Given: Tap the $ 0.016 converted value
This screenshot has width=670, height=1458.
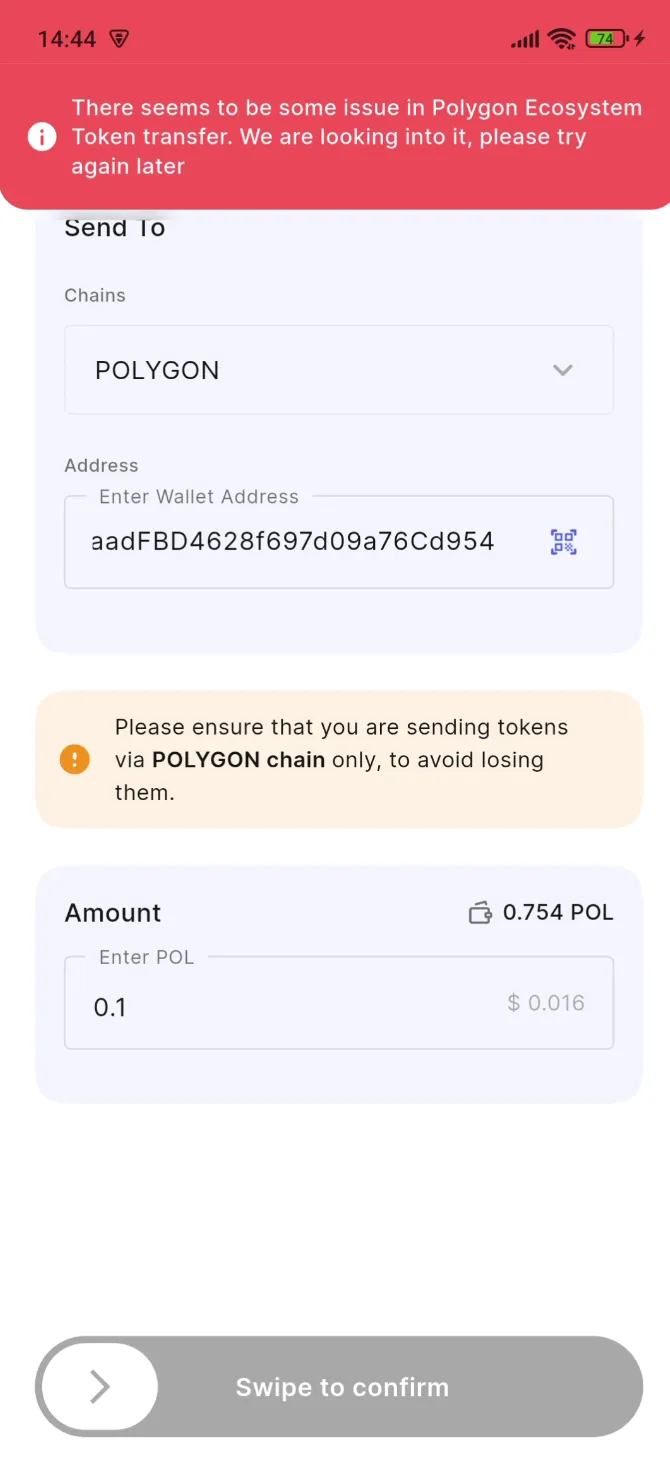Looking at the screenshot, I should [x=545, y=1003].
